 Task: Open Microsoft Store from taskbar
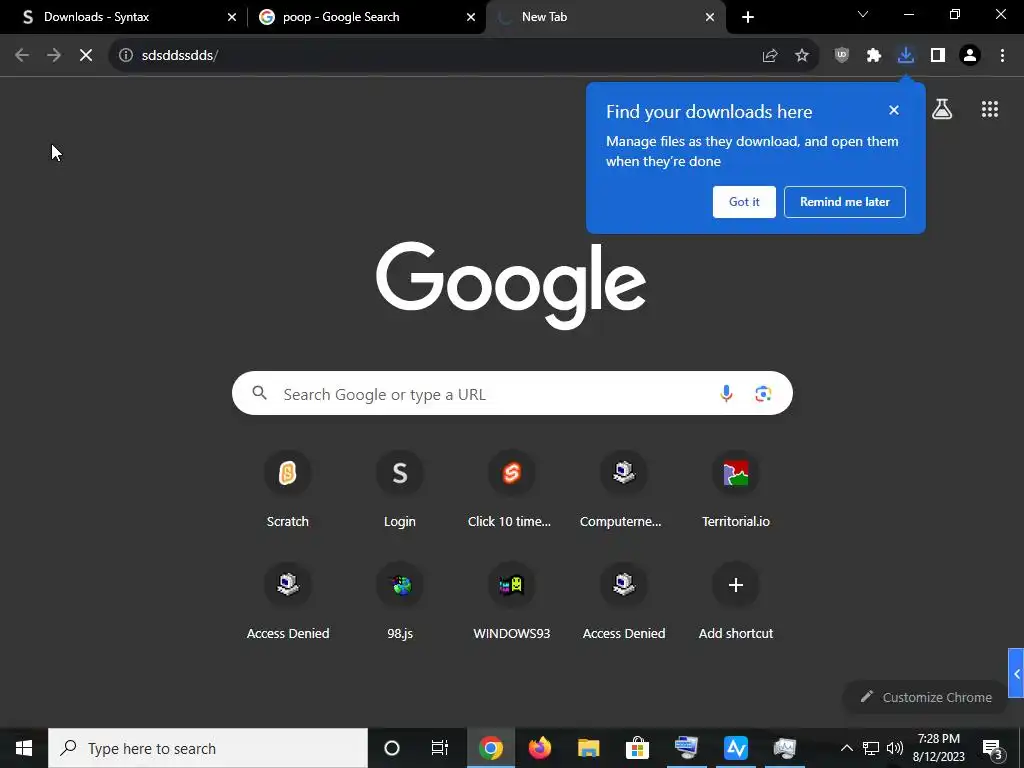coord(637,748)
